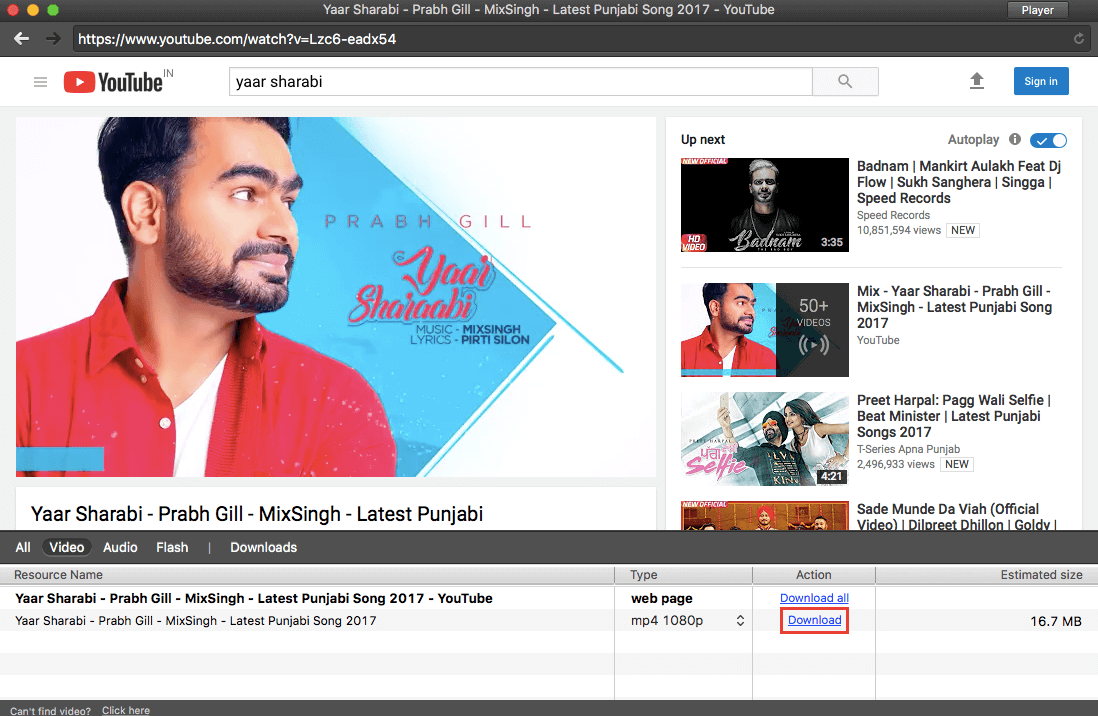Screen dimensions: 1098x716
Task: Click the YouTube search box with 'yaar sharabi'
Action: [x=520, y=81]
